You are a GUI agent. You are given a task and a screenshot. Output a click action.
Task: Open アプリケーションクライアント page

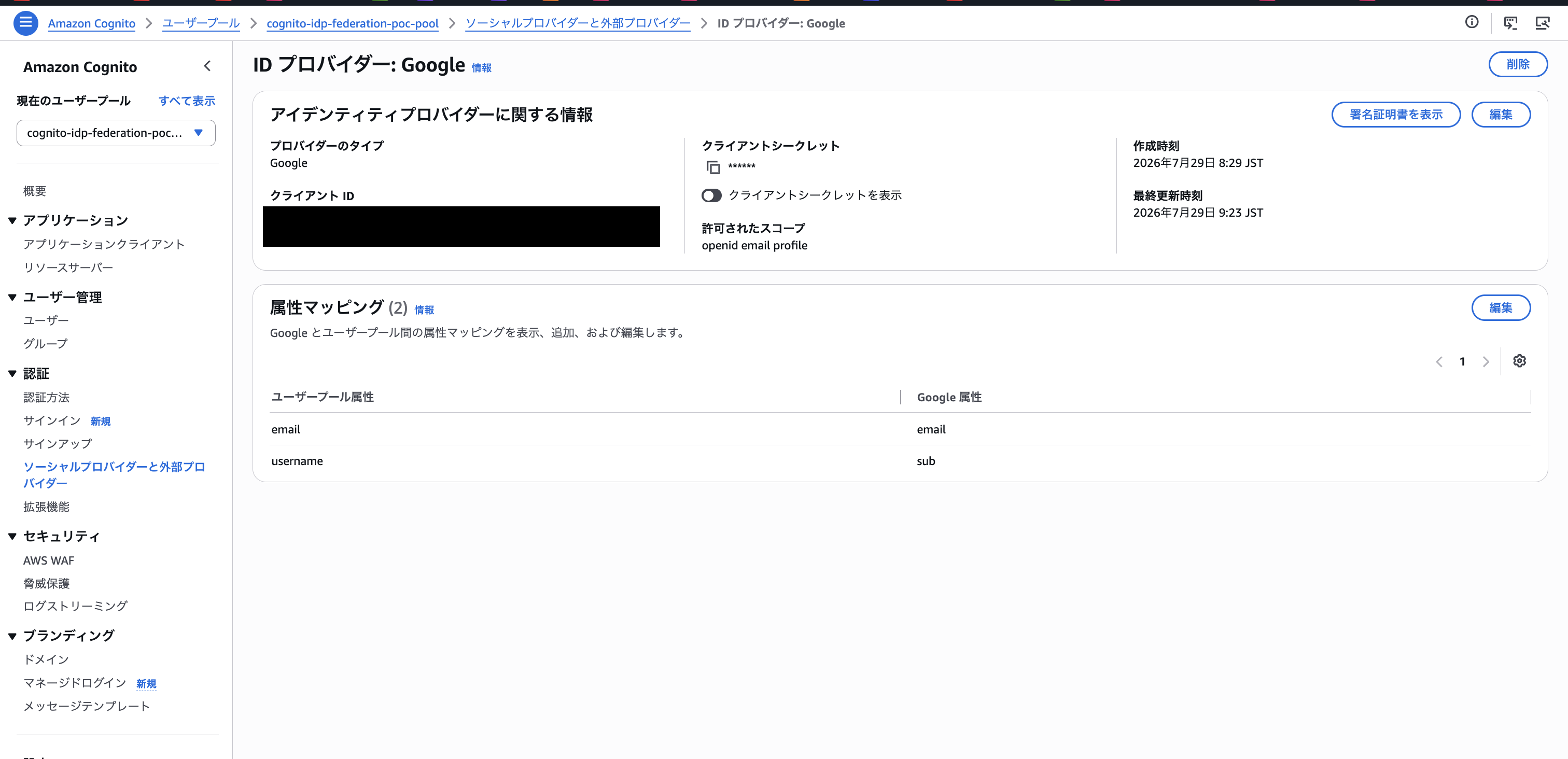[x=104, y=244]
